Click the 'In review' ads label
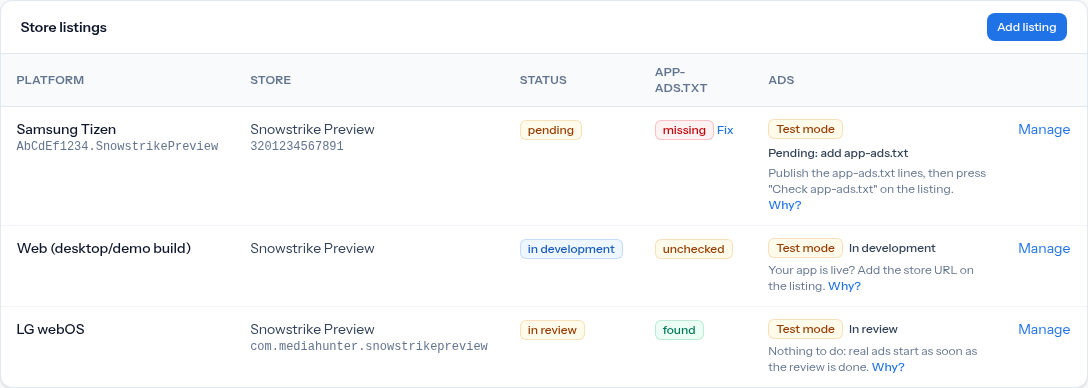1088x388 pixels. pos(873,329)
